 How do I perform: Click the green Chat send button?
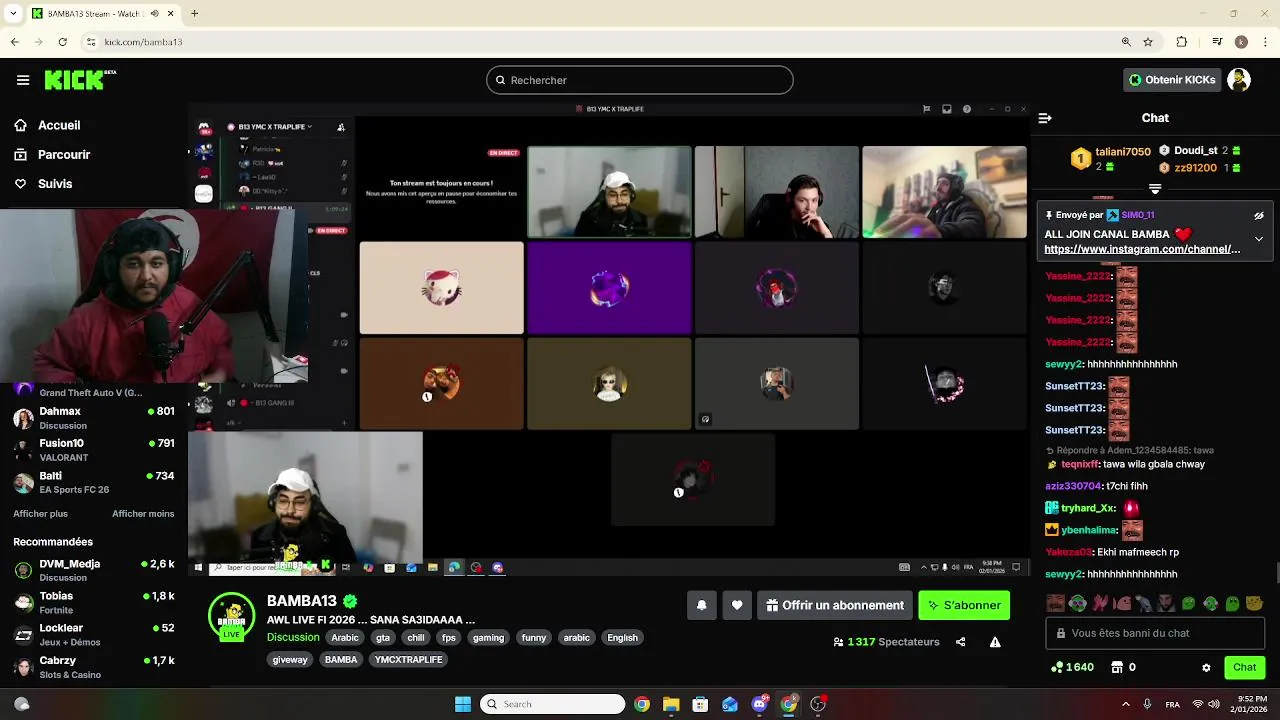(x=1244, y=667)
